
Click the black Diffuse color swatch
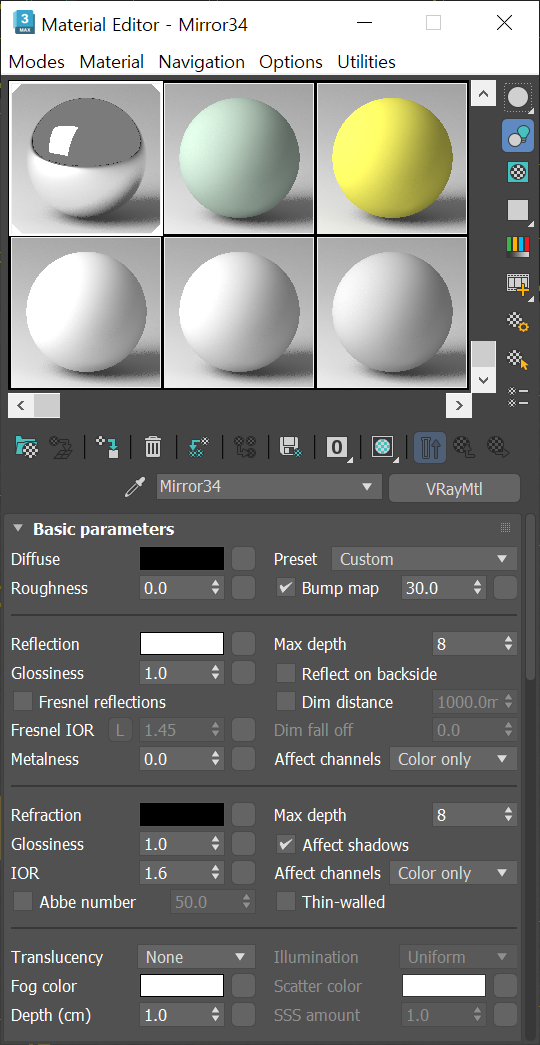[x=182, y=558]
